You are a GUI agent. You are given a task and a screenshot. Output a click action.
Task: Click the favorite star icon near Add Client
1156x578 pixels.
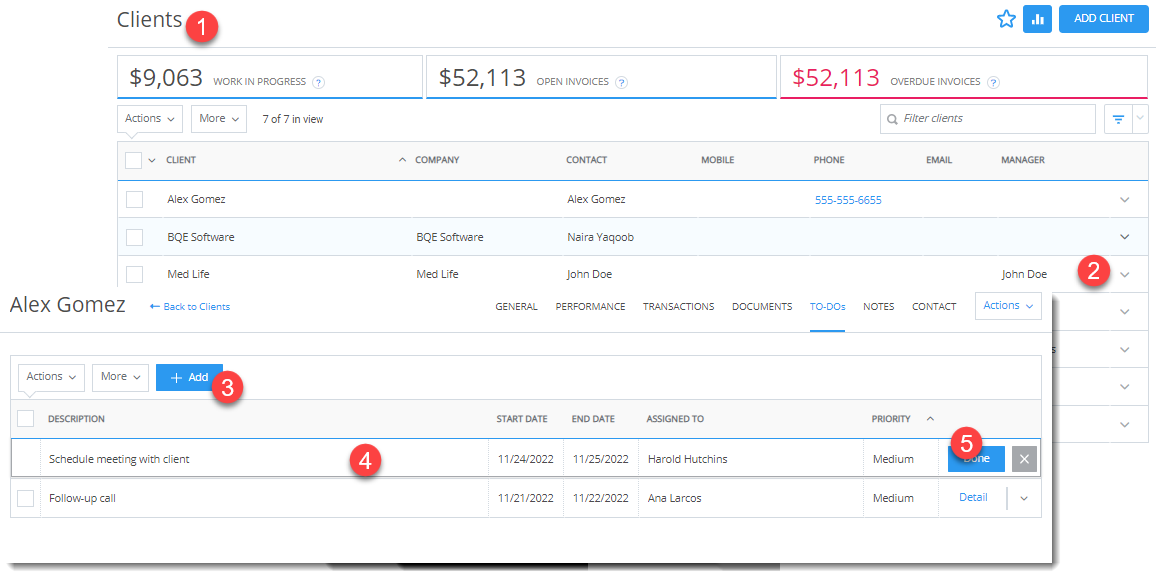[x=1006, y=18]
